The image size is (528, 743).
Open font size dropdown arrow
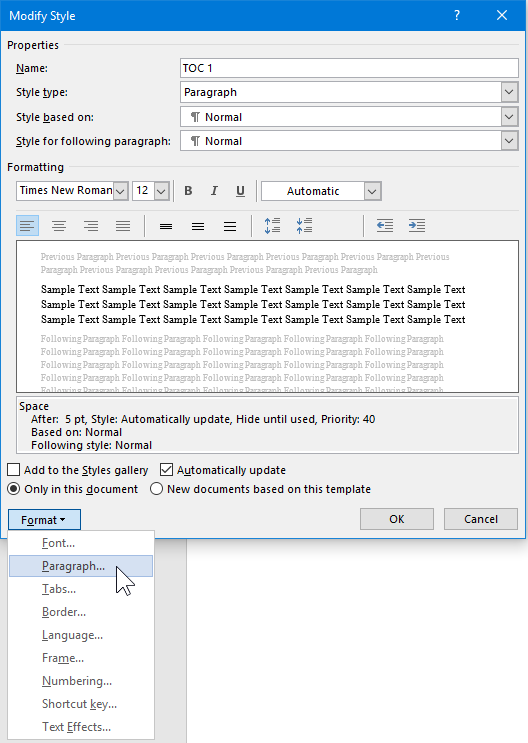coord(161,191)
